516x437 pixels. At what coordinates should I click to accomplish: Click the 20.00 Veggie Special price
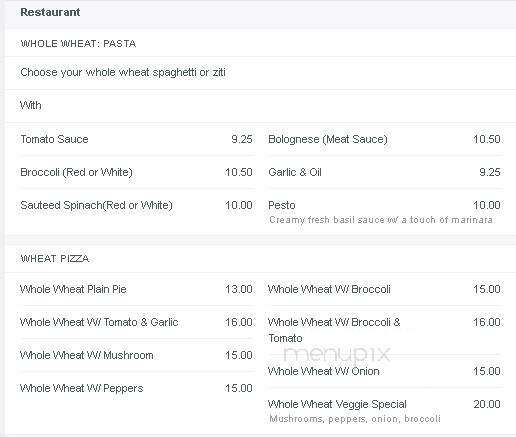click(x=487, y=404)
